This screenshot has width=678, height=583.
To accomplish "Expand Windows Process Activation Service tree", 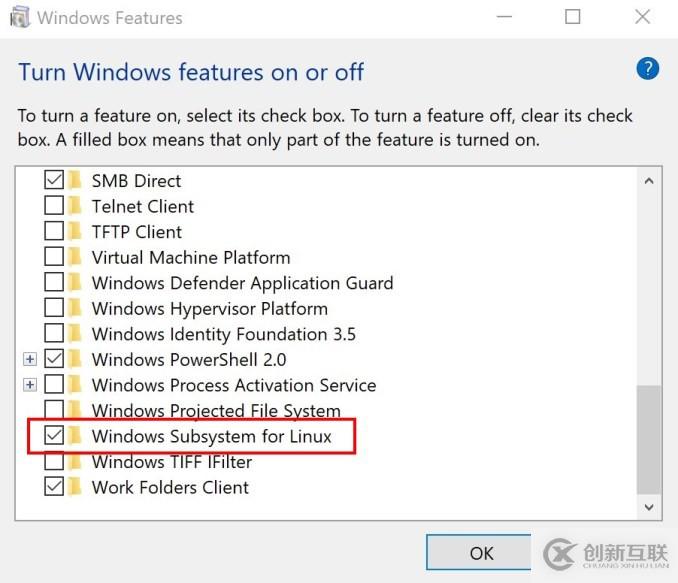I will point(30,385).
